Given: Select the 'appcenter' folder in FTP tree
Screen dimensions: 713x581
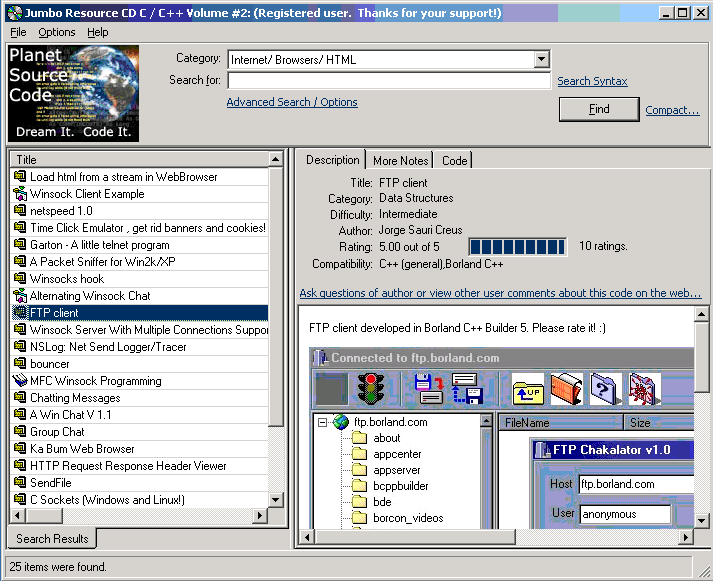Looking at the screenshot, I should point(387,454).
